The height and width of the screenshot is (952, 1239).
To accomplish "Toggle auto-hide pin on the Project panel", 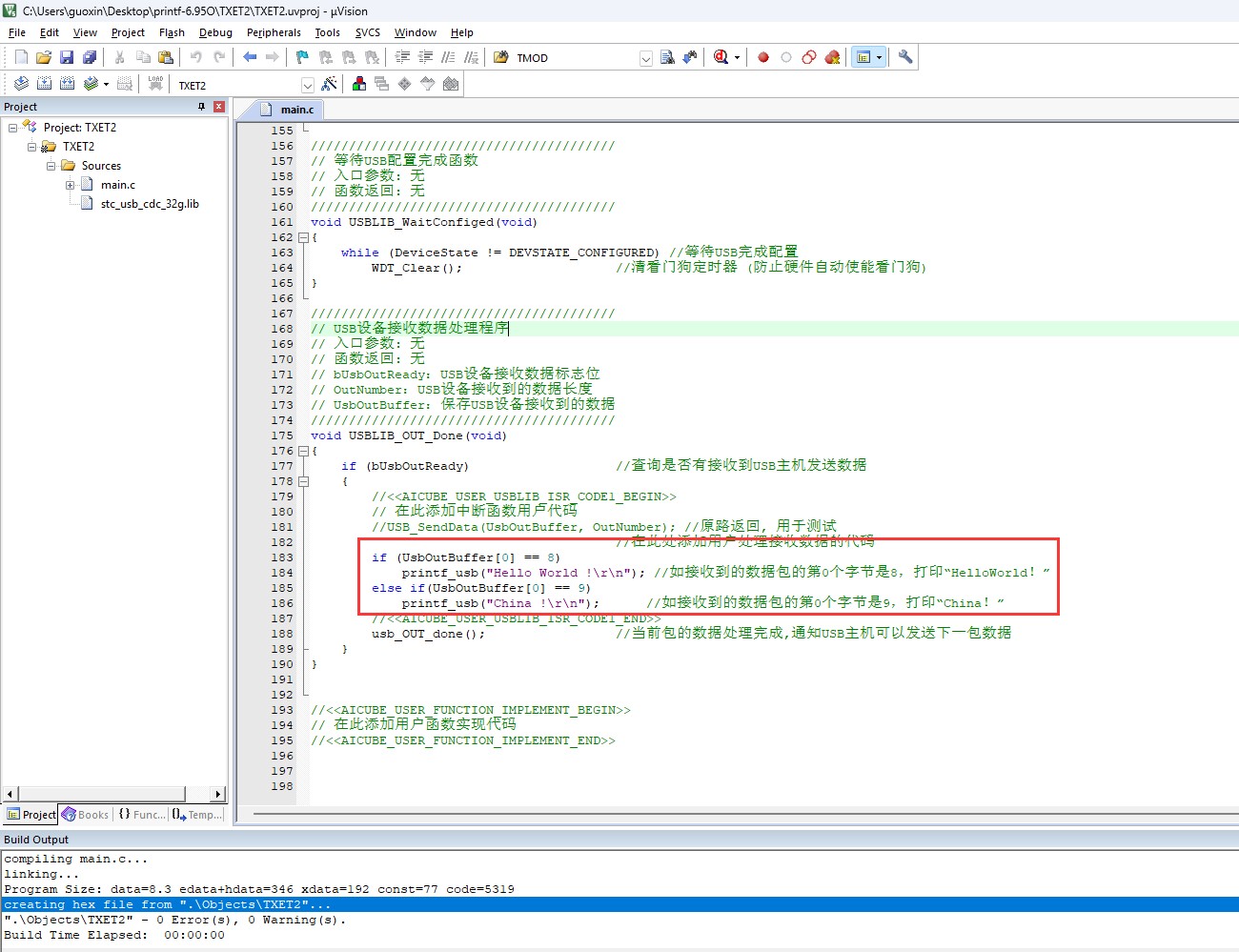I will click(x=201, y=107).
